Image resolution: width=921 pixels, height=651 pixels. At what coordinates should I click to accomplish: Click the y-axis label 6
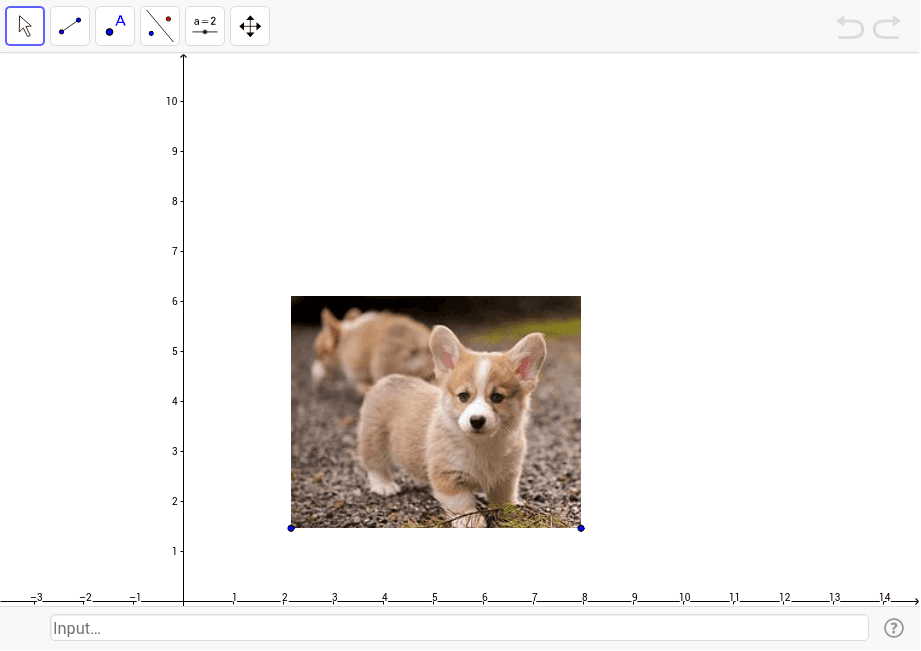(x=174, y=301)
